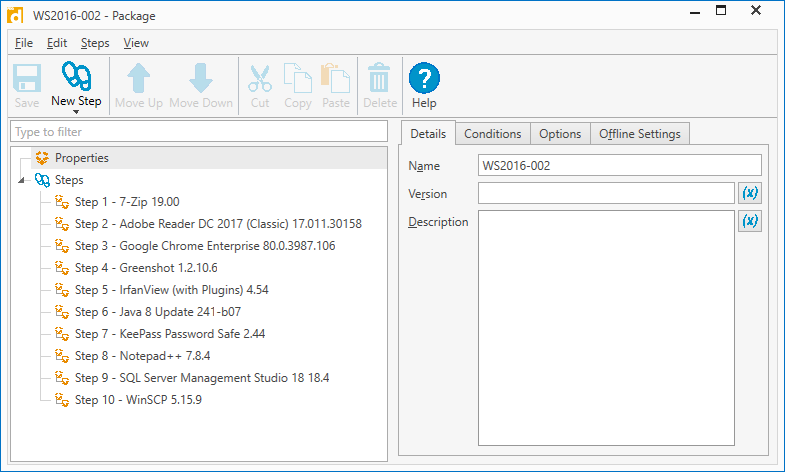
Task: Select Step 7 - KeePass Password Safe
Action: [170, 334]
